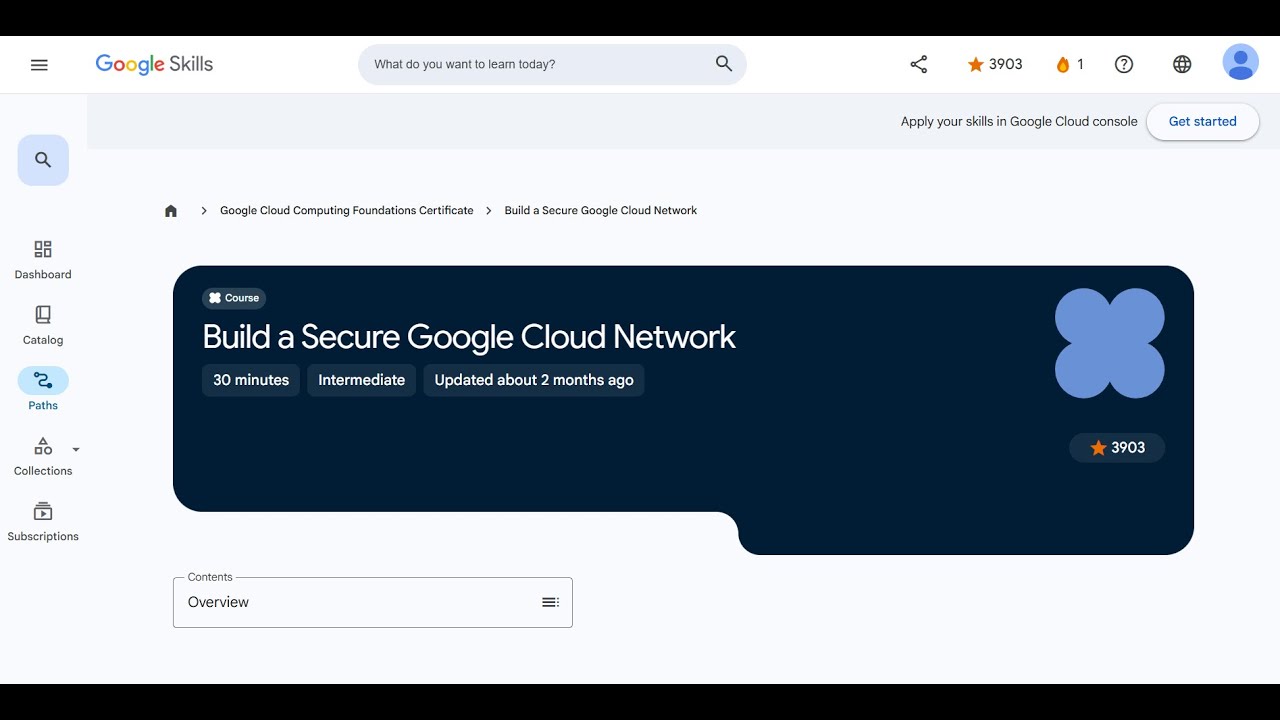
Task: Click Build a Secure Google Cloud Network breadcrumb
Action: click(601, 211)
